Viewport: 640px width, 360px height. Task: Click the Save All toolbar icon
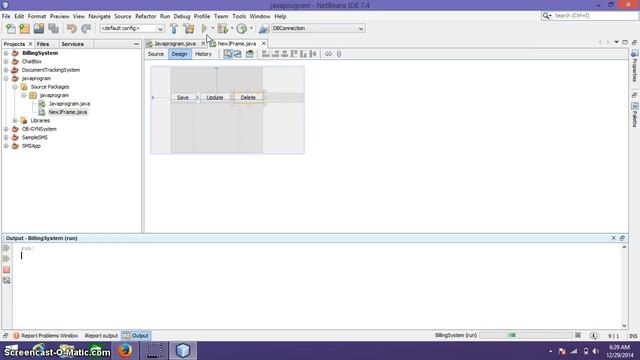(x=53, y=28)
